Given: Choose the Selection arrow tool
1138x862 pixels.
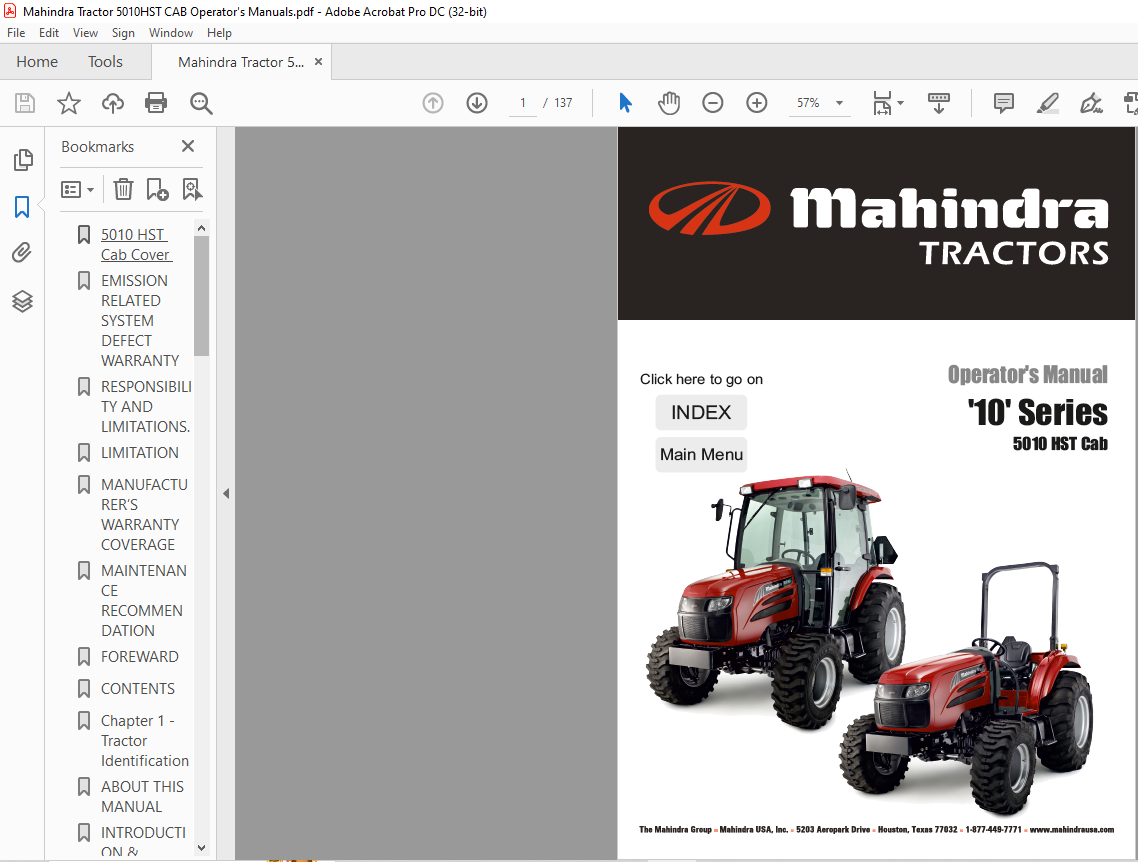Looking at the screenshot, I should pos(626,103).
